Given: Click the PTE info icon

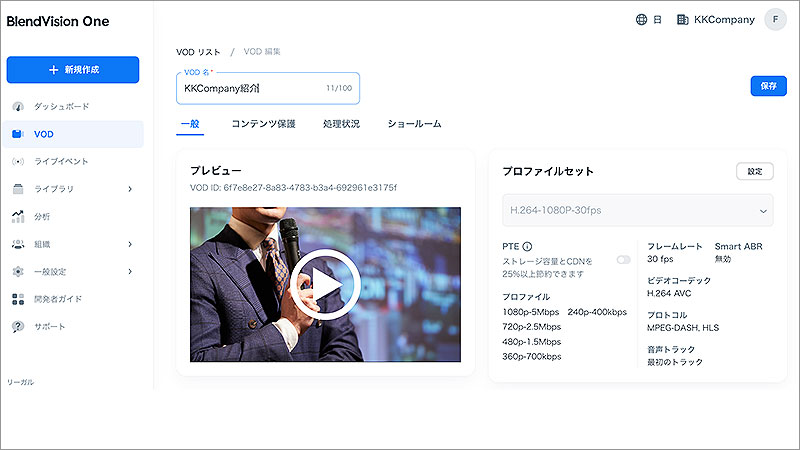Looking at the screenshot, I should [528, 246].
